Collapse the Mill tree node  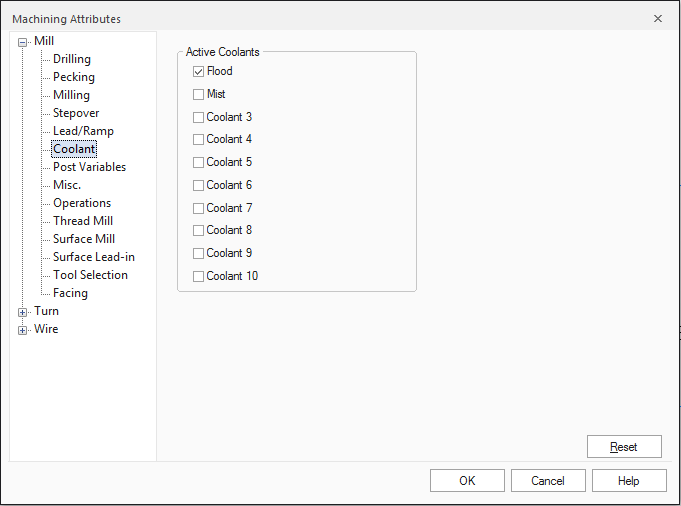(x=23, y=42)
